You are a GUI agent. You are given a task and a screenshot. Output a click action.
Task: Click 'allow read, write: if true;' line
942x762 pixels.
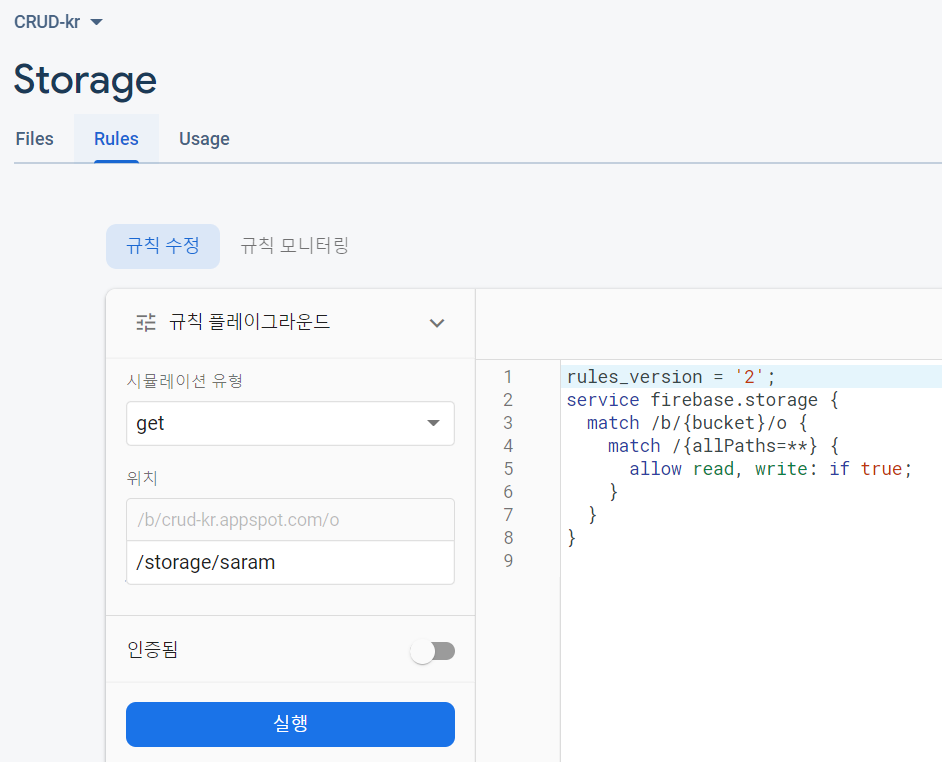pos(771,469)
